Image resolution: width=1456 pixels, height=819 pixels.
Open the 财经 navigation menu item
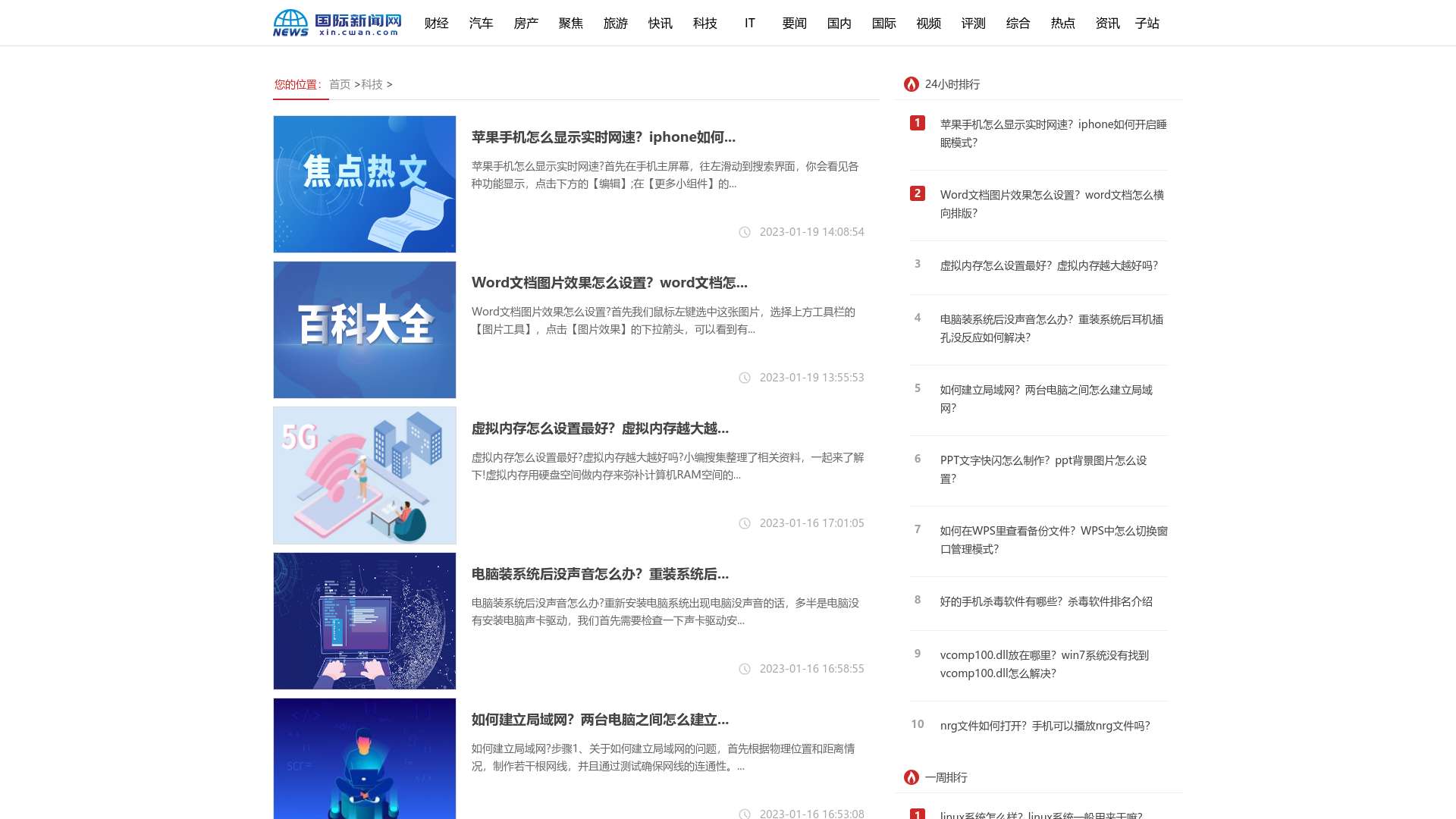436,24
